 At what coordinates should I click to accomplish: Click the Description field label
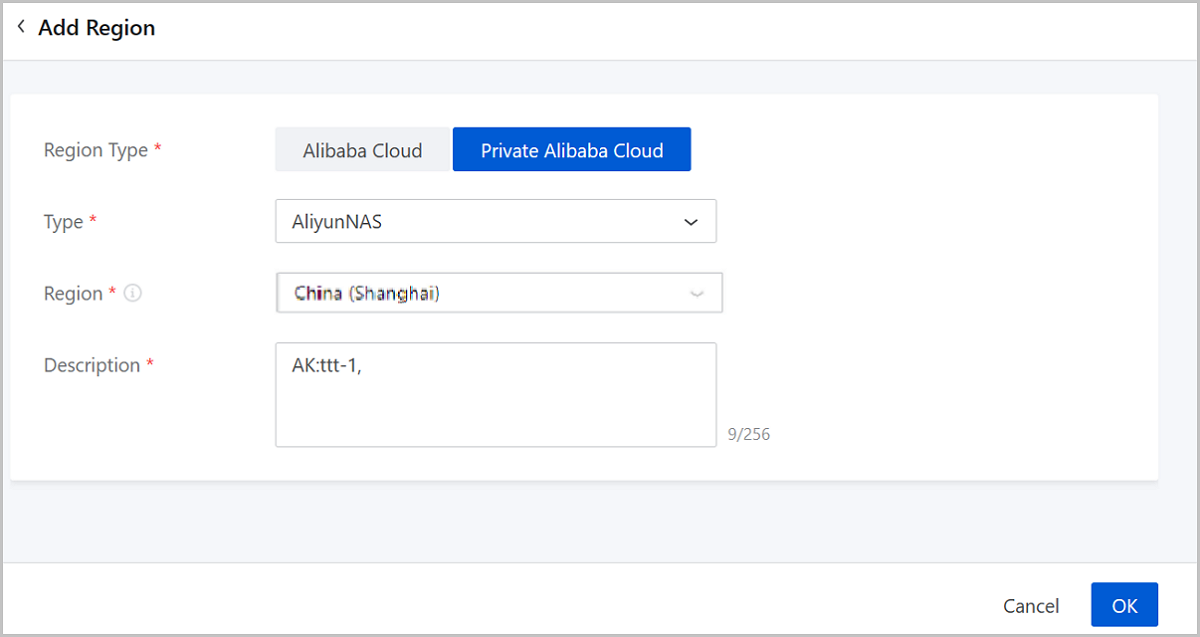point(92,365)
